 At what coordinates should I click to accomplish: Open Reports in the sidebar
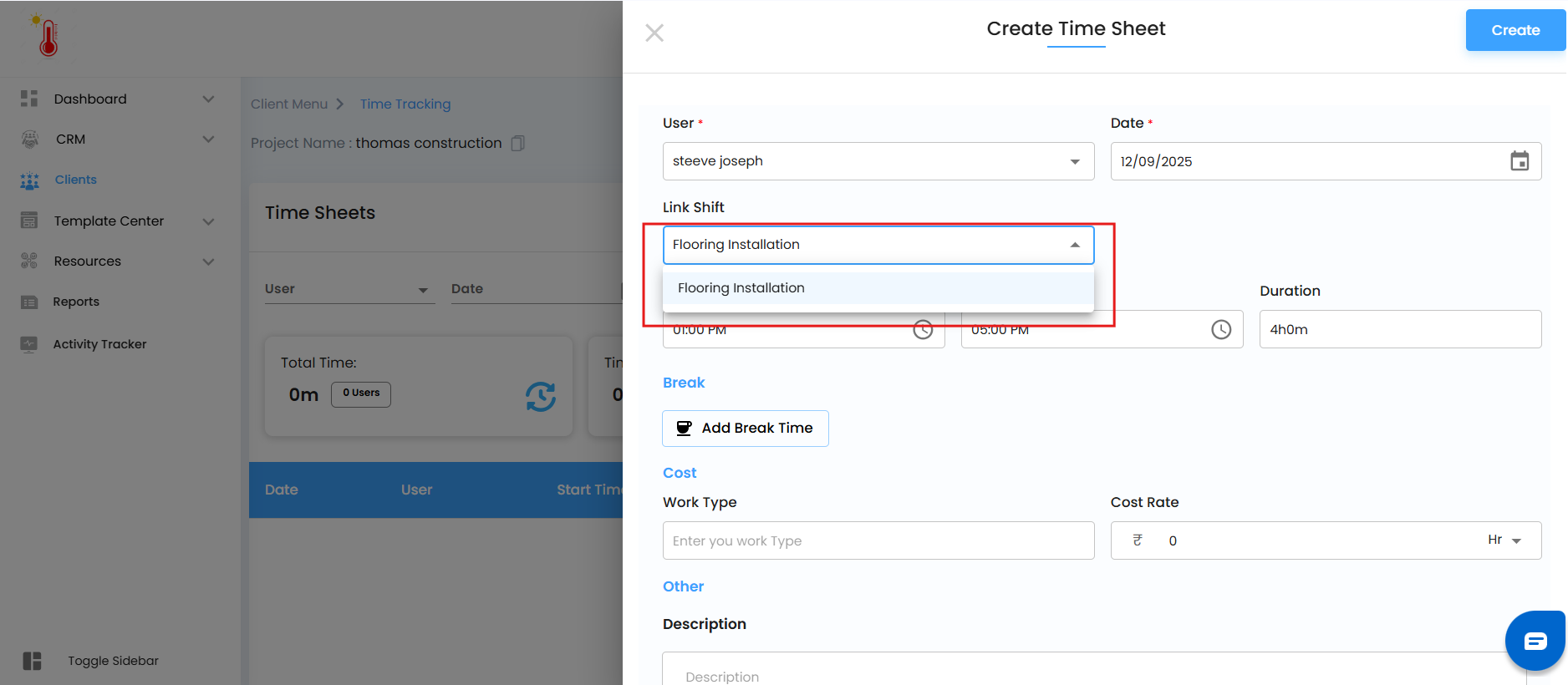pyautogui.click(x=75, y=302)
